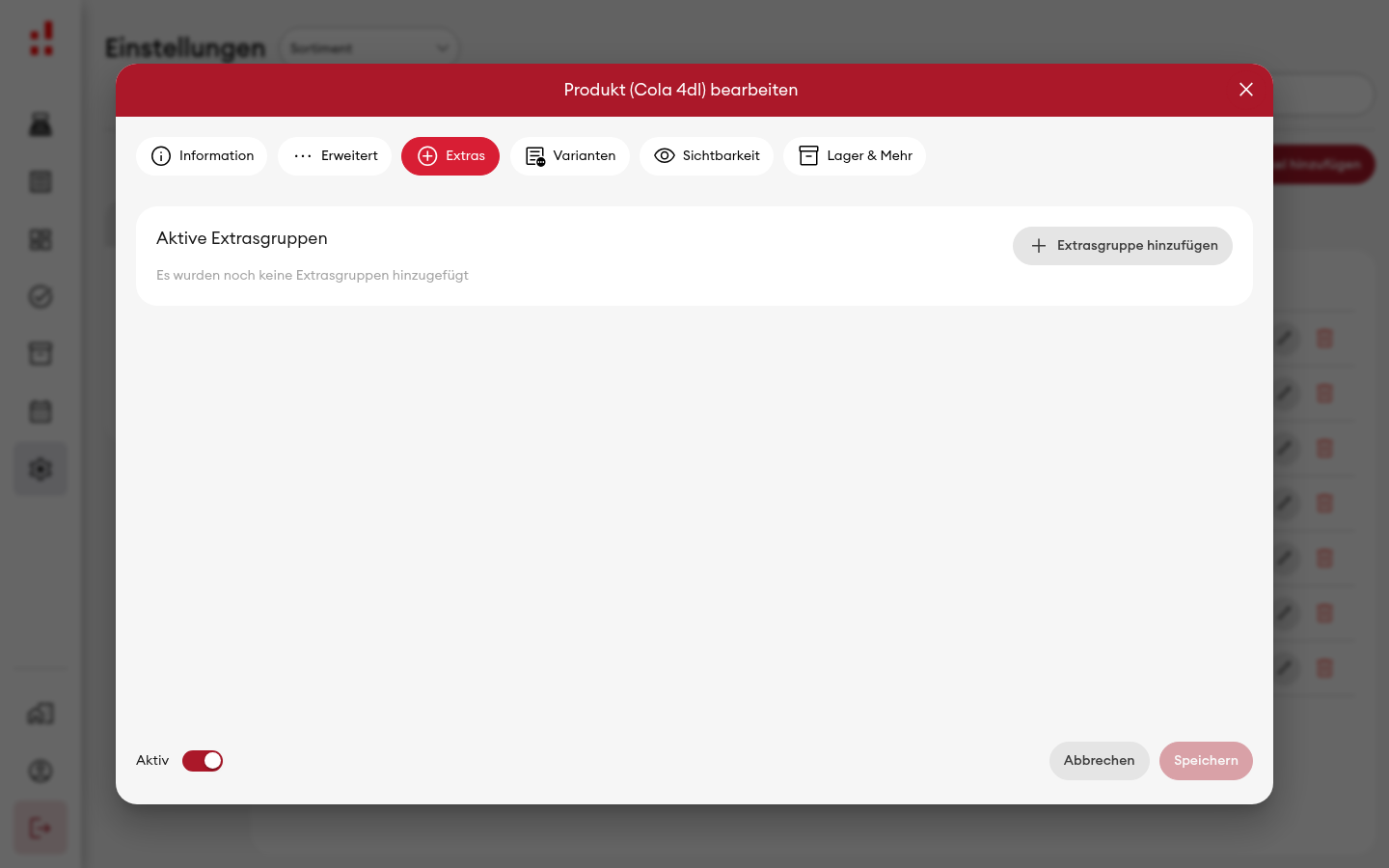Open the Sichtbarkeit tab with eye icon
1389x868 pixels.
pos(706,156)
